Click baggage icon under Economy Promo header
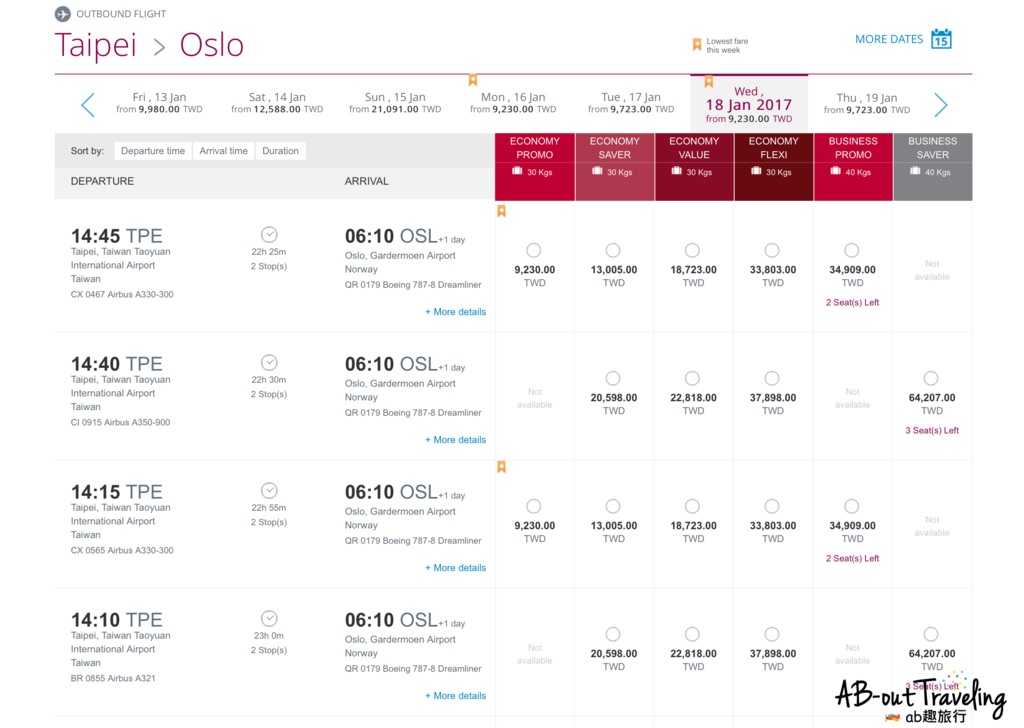 coord(517,172)
